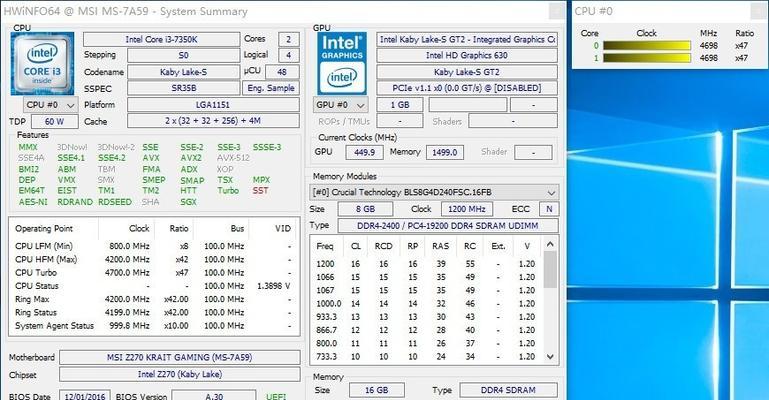769x400 pixels.
Task: Click the Freq column header in timings table
Action: pos(326,246)
